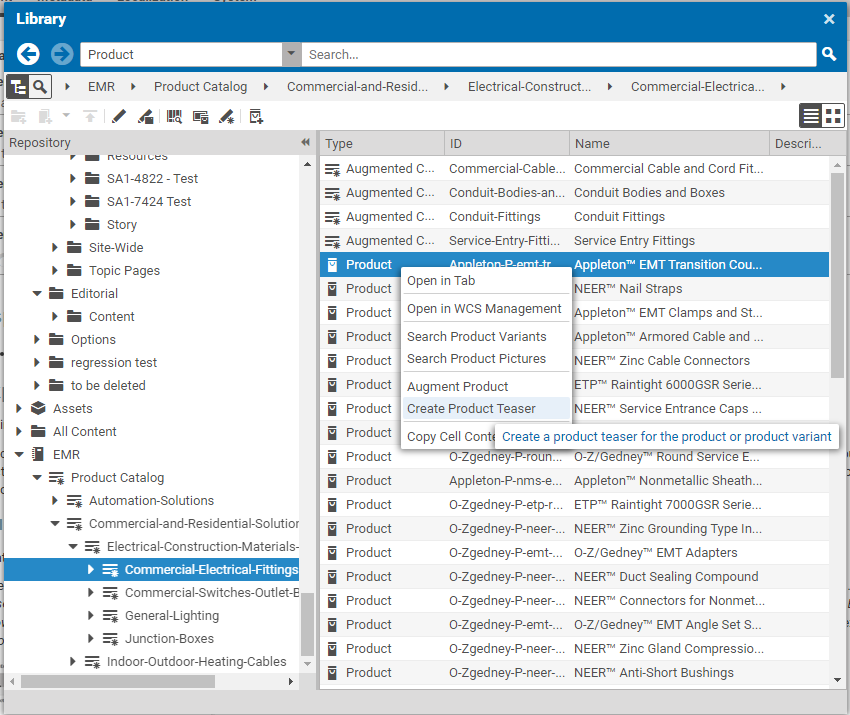Image resolution: width=850 pixels, height=715 pixels.
Task: Open the Product content type dropdown
Action: pos(291,54)
